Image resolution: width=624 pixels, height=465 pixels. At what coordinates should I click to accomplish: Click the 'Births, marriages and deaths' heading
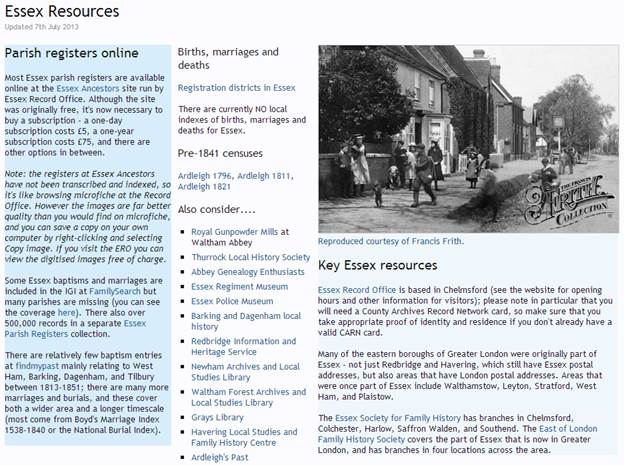pos(228,59)
